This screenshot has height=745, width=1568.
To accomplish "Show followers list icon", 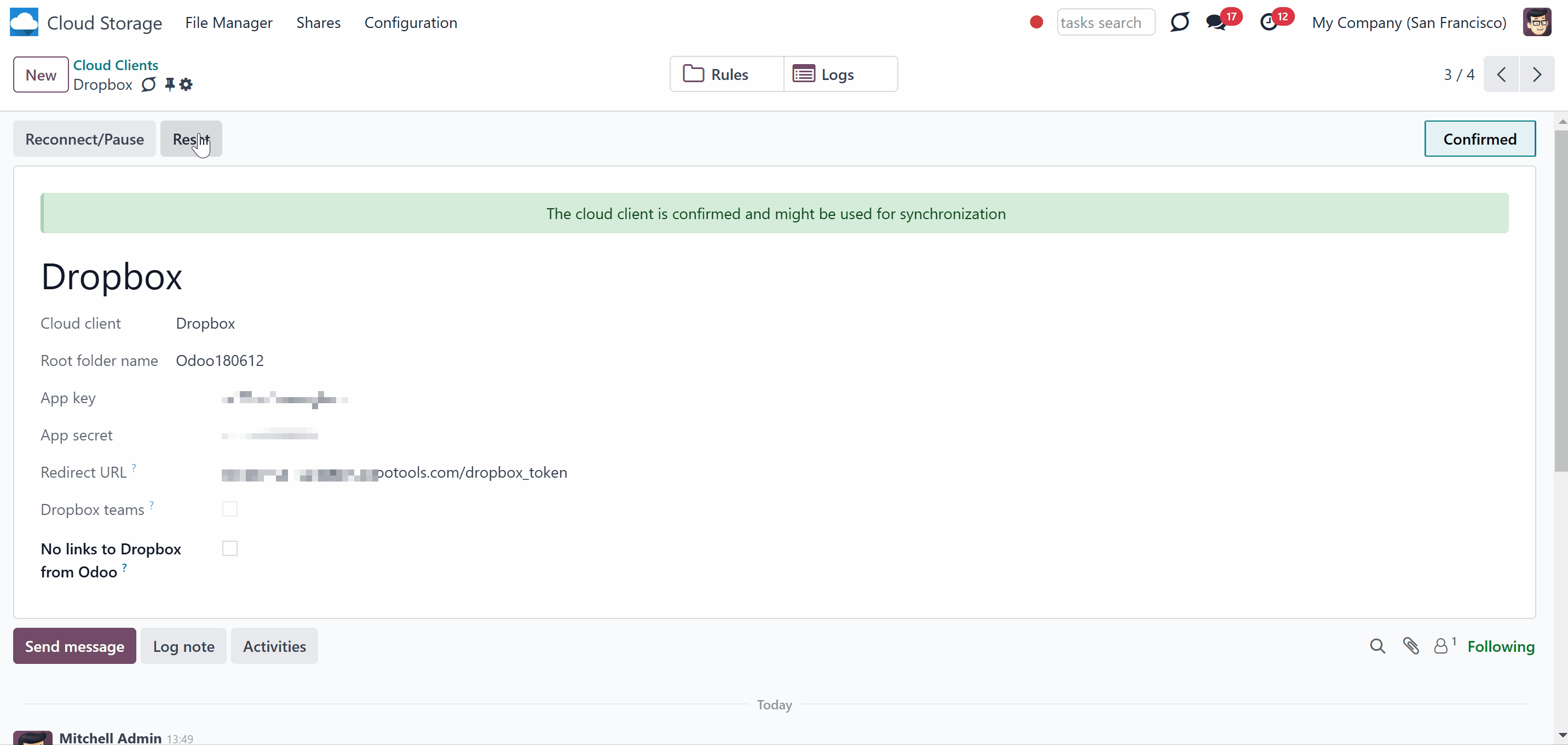I will click(1444, 646).
